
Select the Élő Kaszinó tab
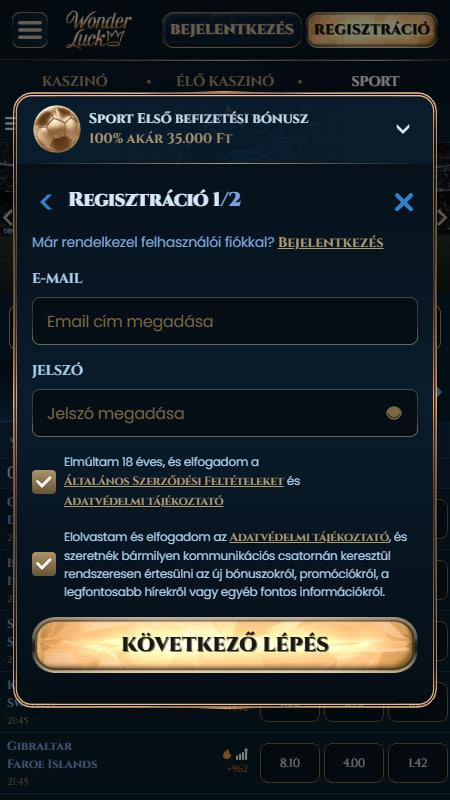(x=225, y=81)
